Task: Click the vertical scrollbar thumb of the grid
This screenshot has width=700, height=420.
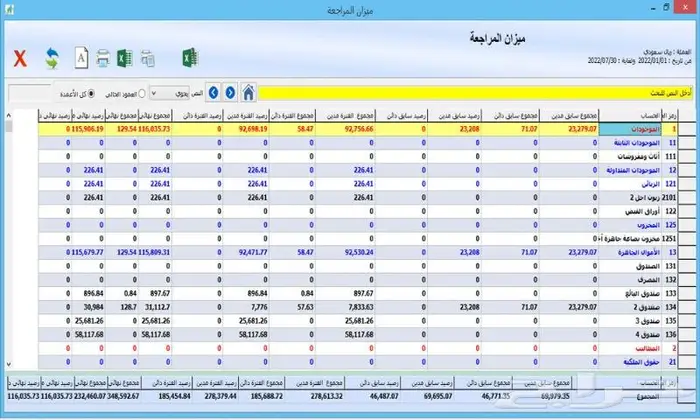Action: [x=8, y=126]
